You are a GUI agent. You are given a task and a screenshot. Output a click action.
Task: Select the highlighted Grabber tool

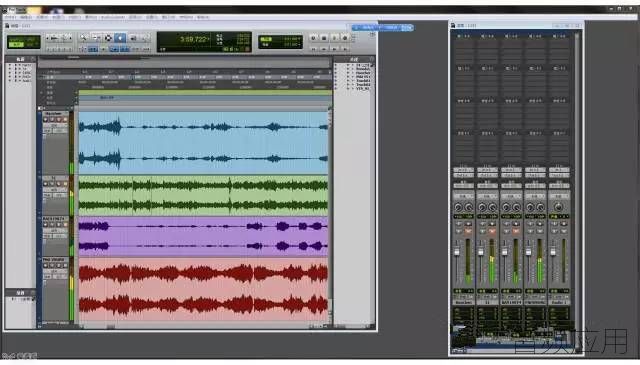pyautogui.click(x=120, y=38)
